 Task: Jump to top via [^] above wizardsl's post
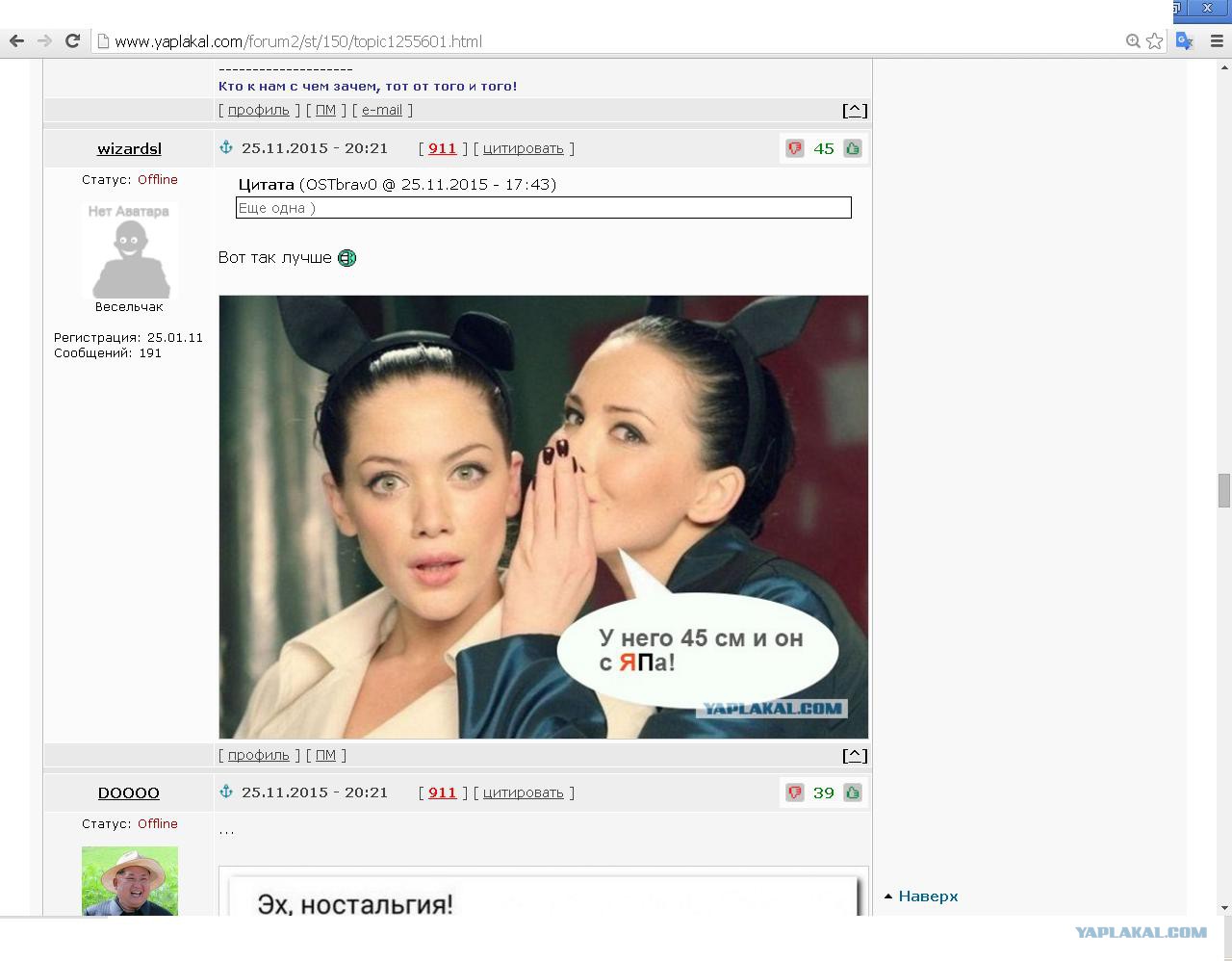855,110
